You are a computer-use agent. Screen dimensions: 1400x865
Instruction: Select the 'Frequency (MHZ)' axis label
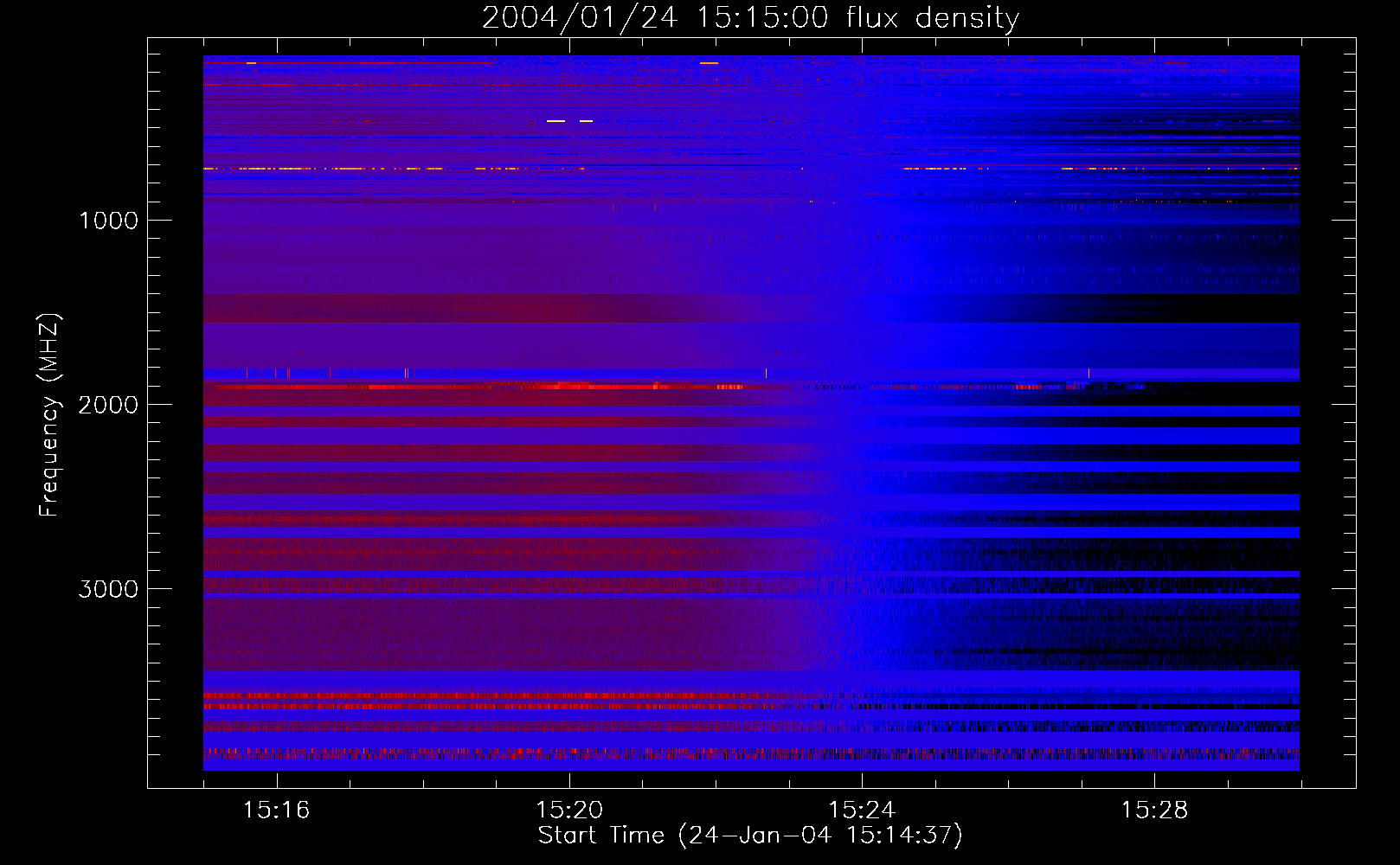[x=49, y=415]
